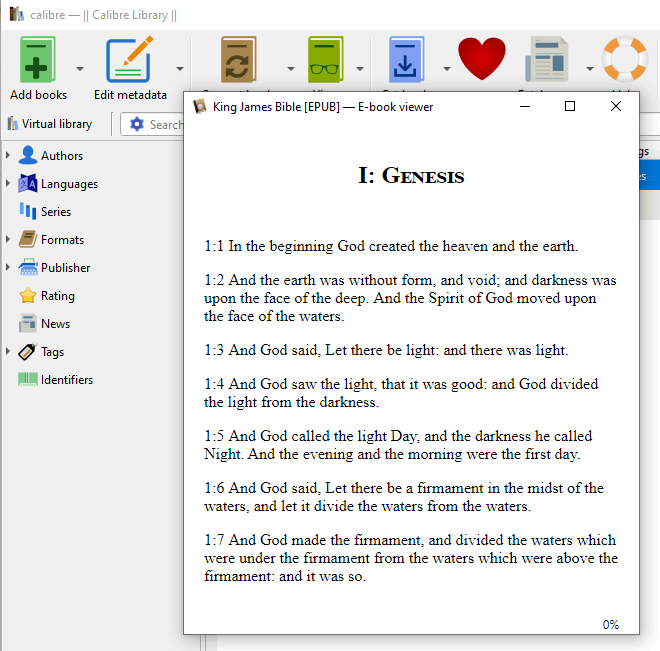Click the Tags label icon
The width and height of the screenshot is (660, 651).
click(x=28, y=352)
